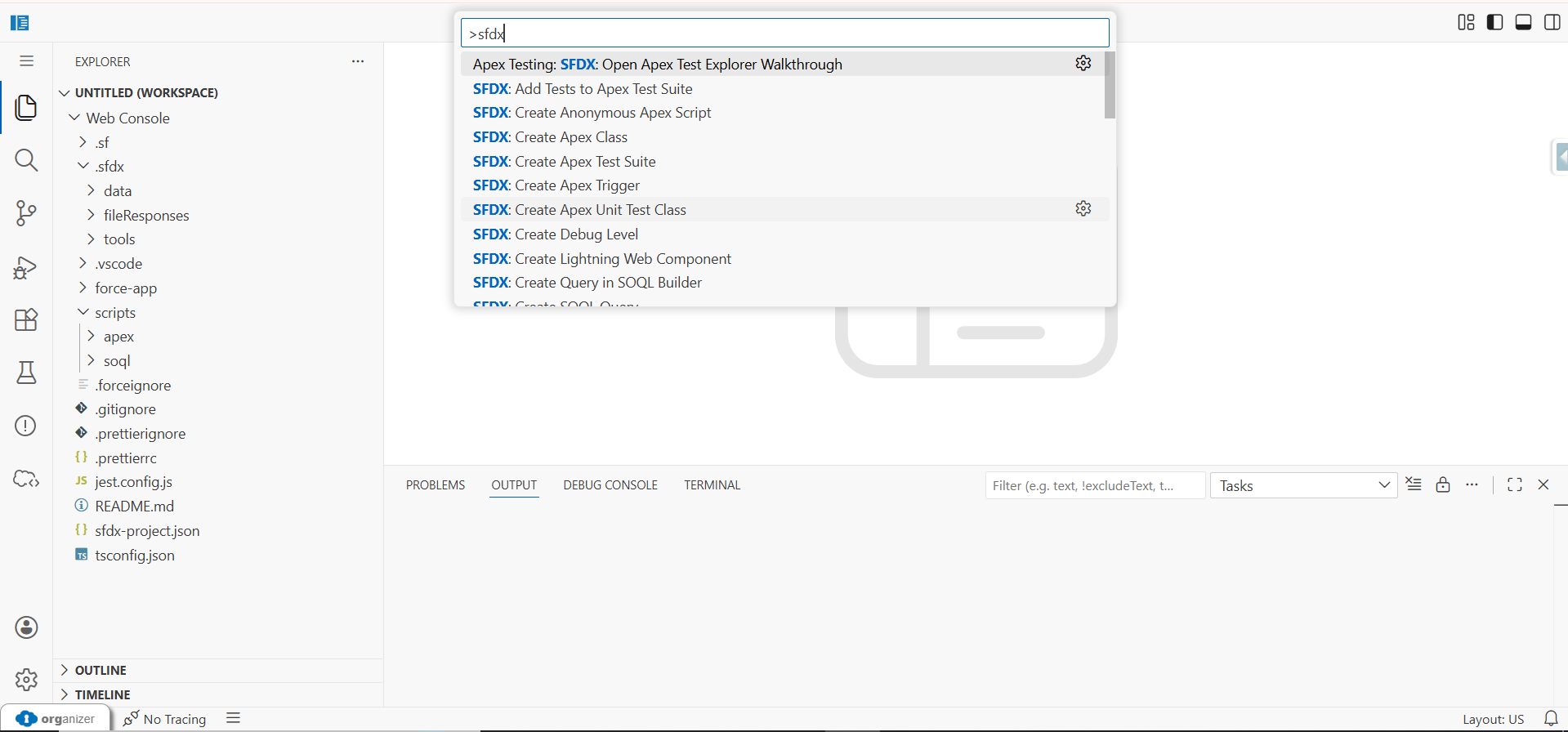Screen dimensions: 1568x732
Task: Toggle Primary Side Bar visibility
Action: click(1494, 22)
